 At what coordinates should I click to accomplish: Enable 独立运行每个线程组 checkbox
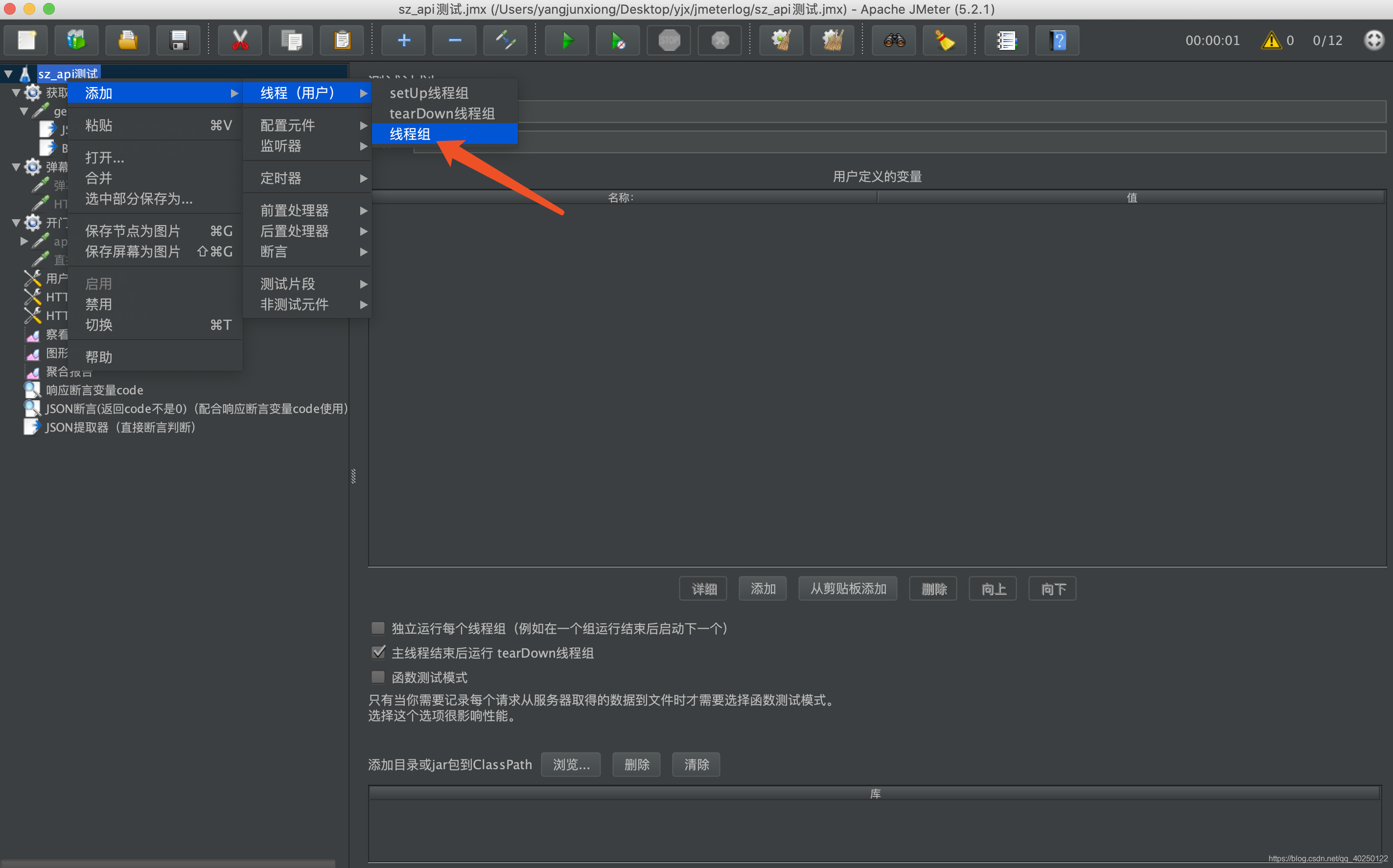(x=378, y=628)
